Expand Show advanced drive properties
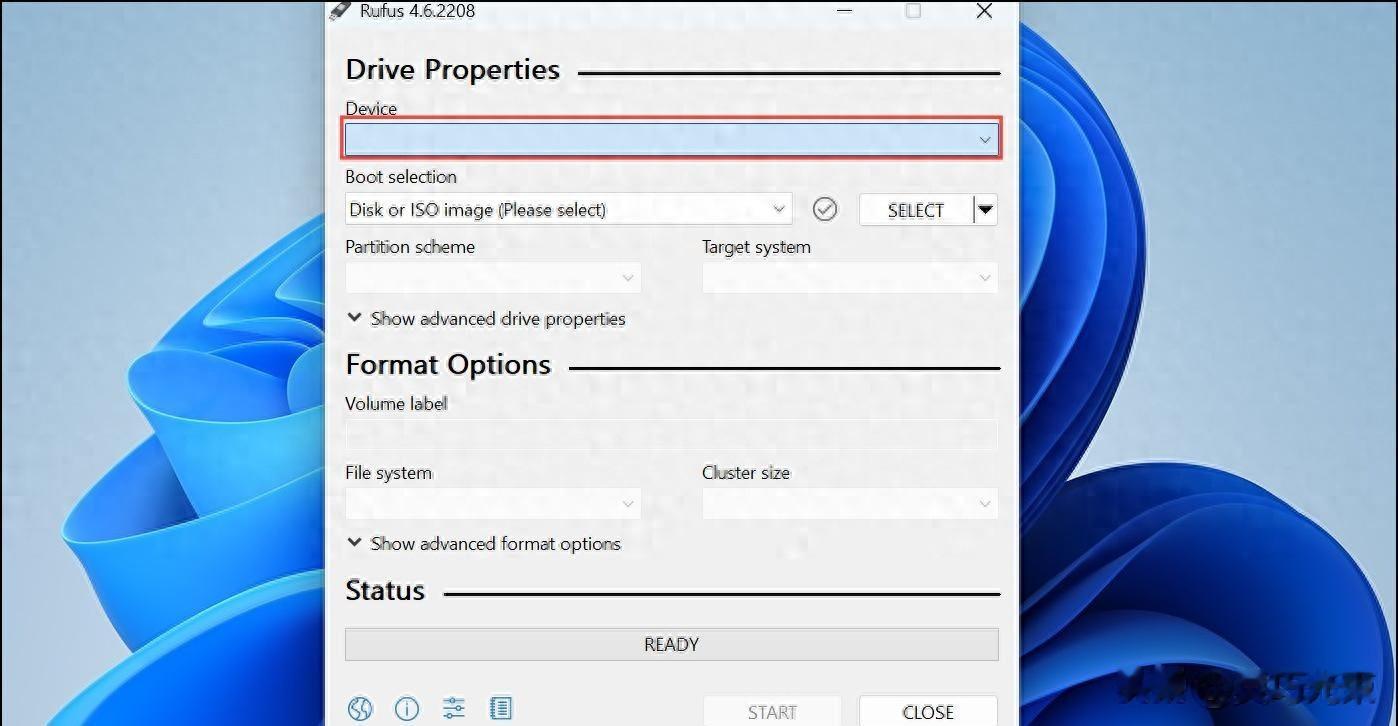The width and height of the screenshot is (1398, 726). [486, 318]
